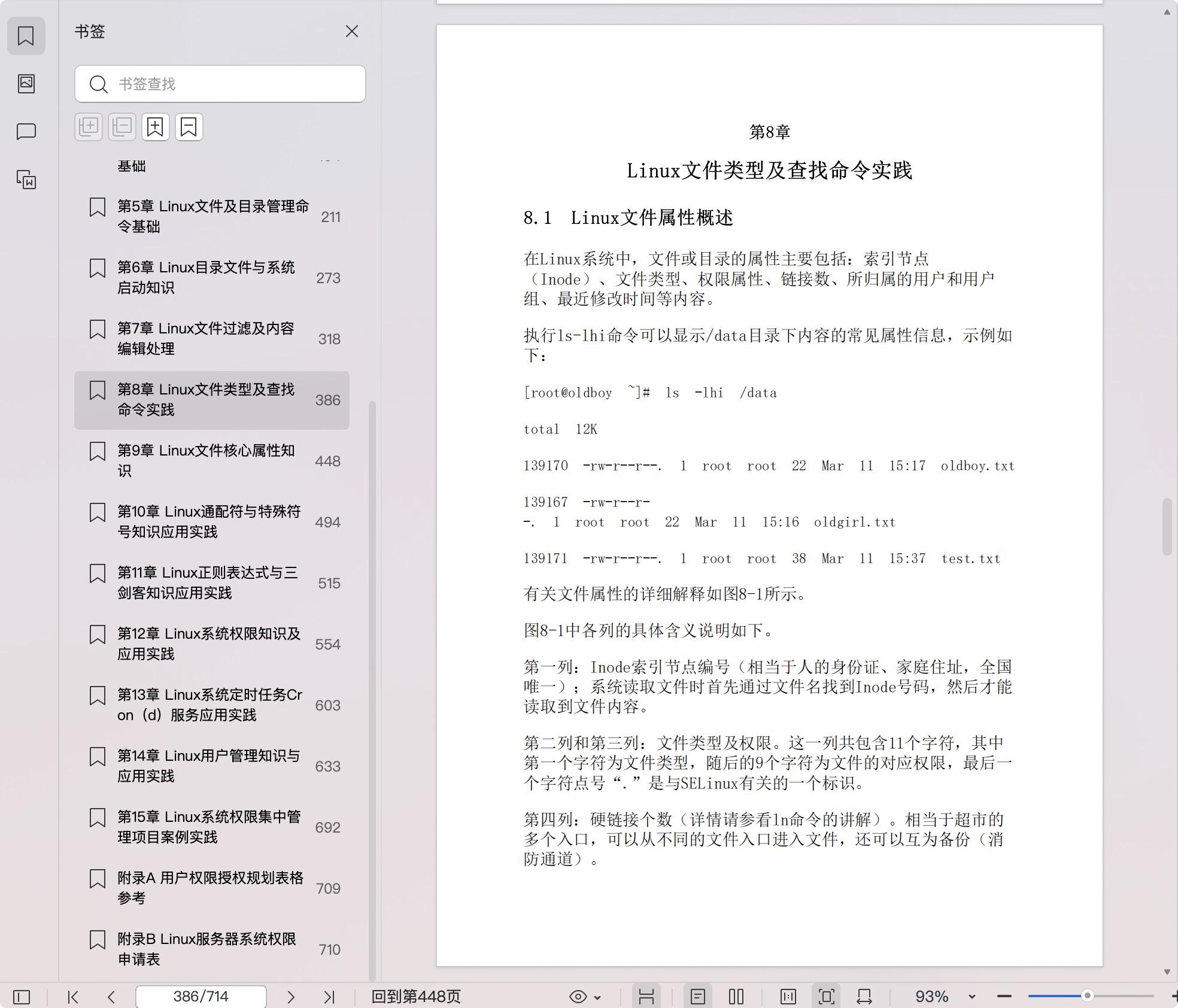Jump to the last page
Screen dimensions: 1178x1008
click(x=329, y=997)
